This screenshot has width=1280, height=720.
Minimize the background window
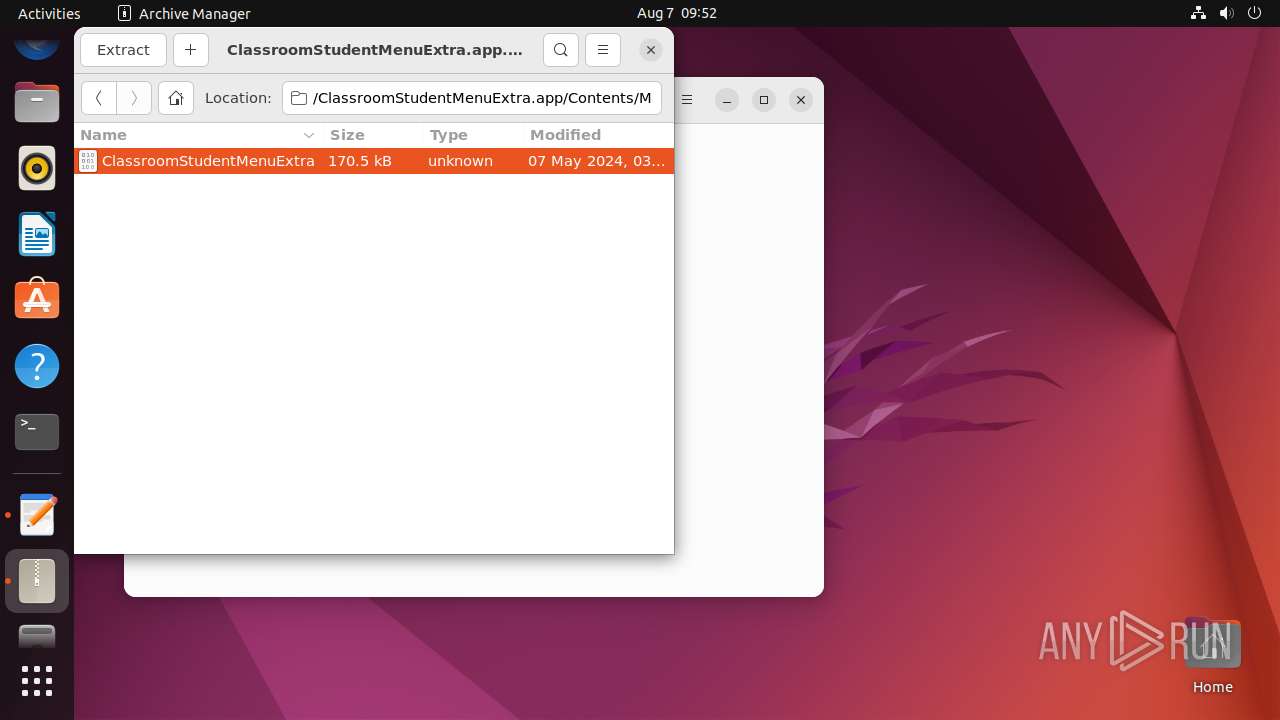(x=727, y=100)
